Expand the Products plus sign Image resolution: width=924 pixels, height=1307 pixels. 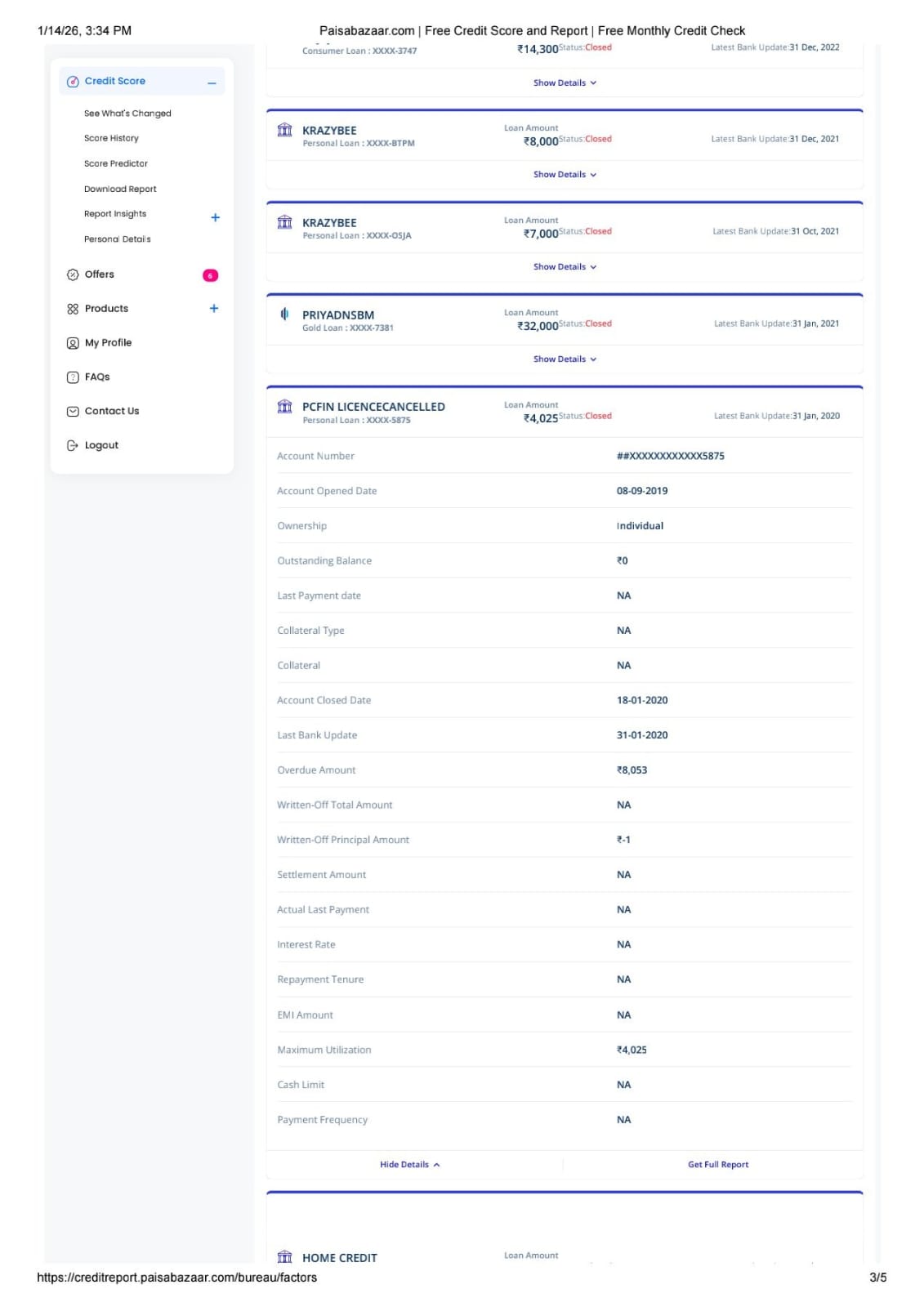coord(214,309)
